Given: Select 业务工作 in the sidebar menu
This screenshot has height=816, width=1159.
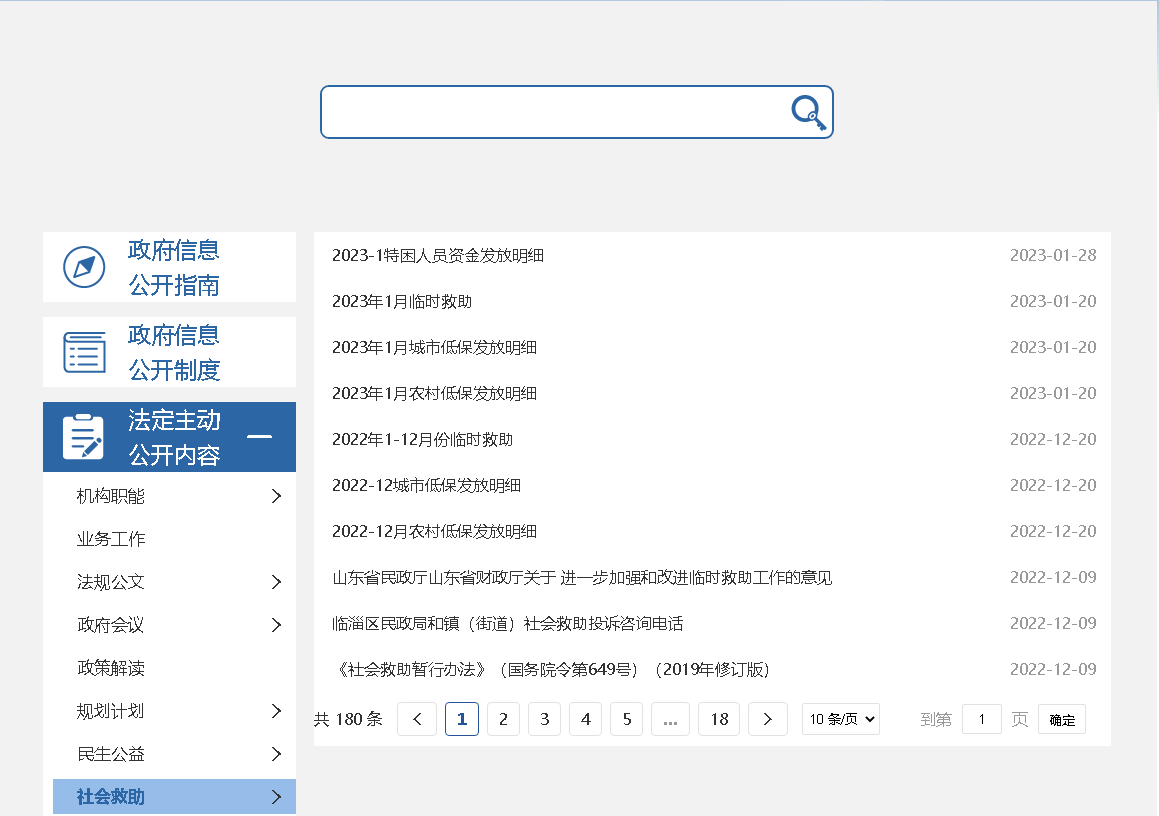Looking at the screenshot, I should (111, 539).
